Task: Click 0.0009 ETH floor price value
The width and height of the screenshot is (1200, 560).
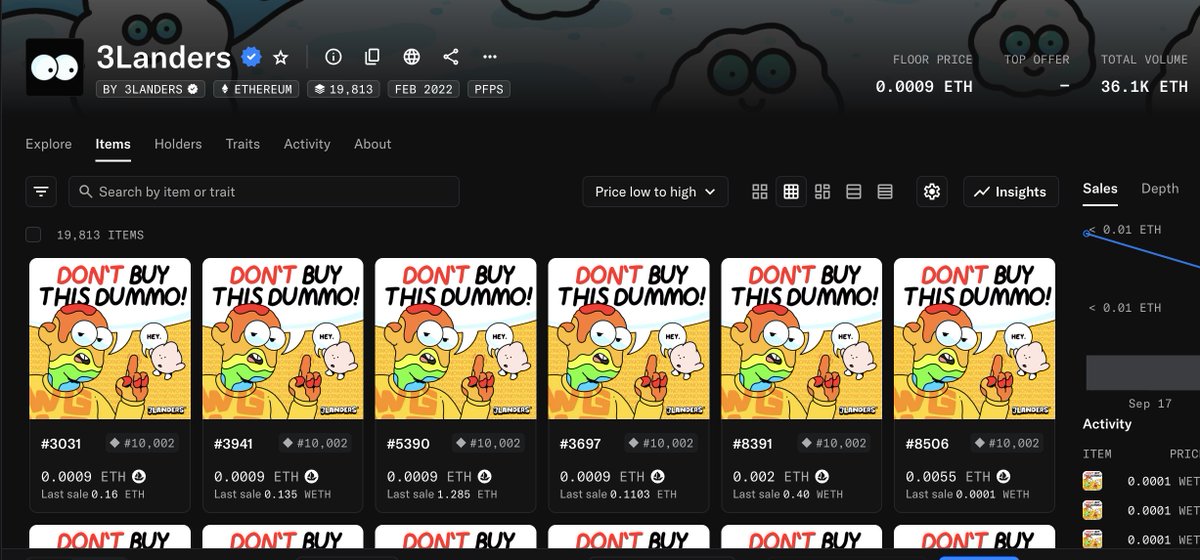Action: (x=924, y=87)
